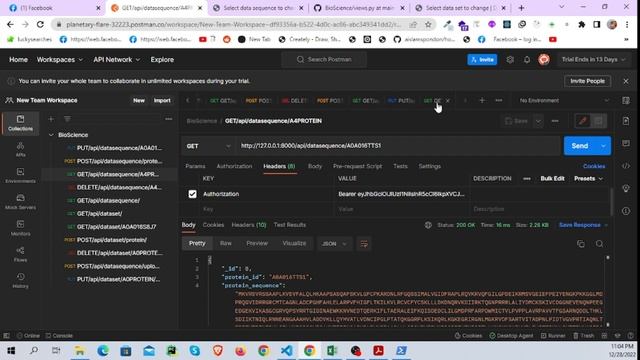Copy the response body with copy icon
Screen dimensions: 640x360
(x=581, y=244)
